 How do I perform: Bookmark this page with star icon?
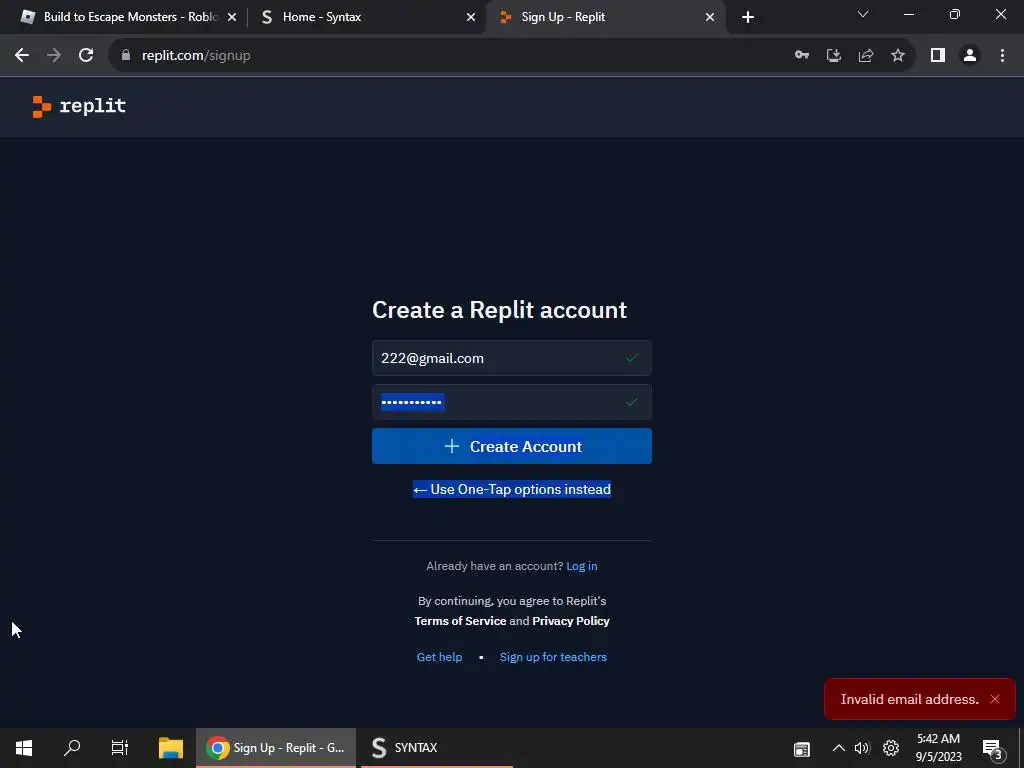tap(898, 56)
